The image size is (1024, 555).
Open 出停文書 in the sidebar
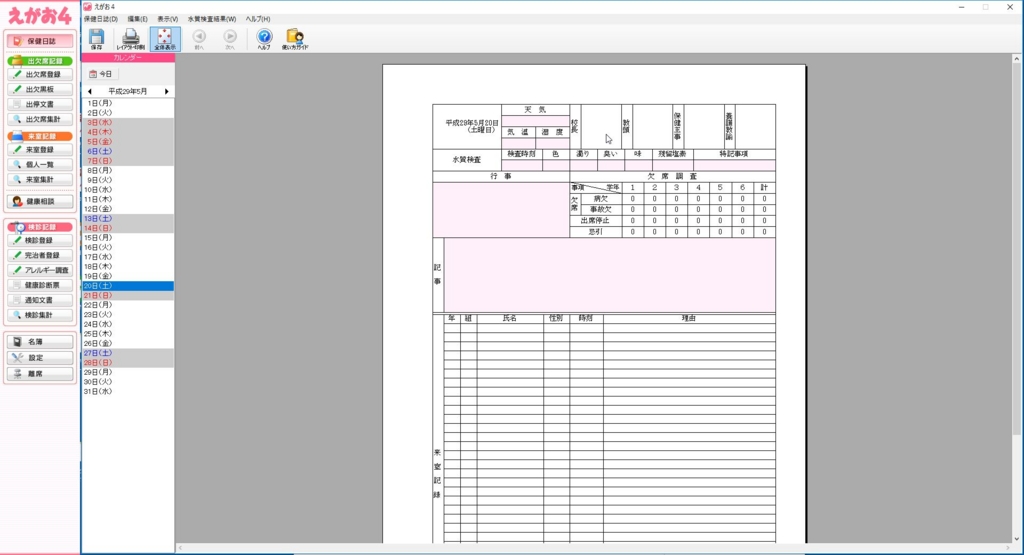[40, 104]
